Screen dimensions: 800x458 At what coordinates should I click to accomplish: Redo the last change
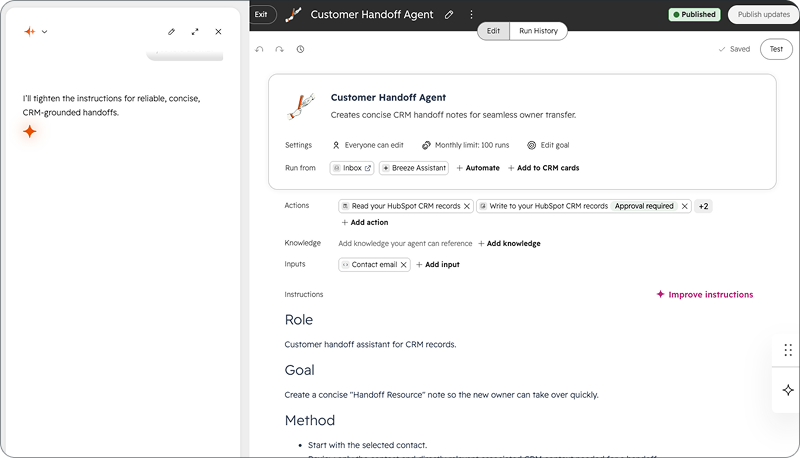point(280,49)
